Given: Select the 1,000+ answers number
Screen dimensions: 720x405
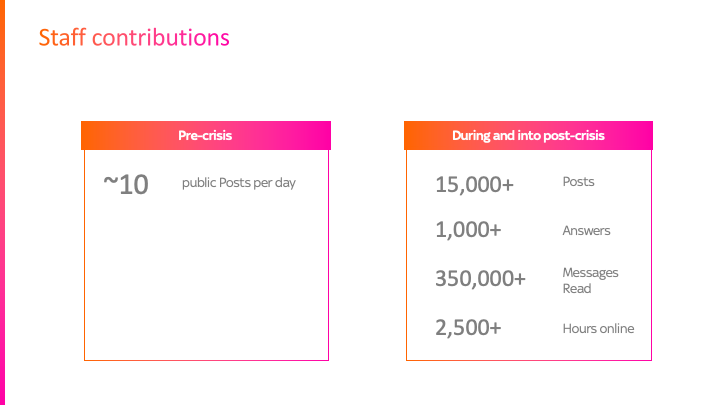Looking at the screenshot, I should coord(468,230).
